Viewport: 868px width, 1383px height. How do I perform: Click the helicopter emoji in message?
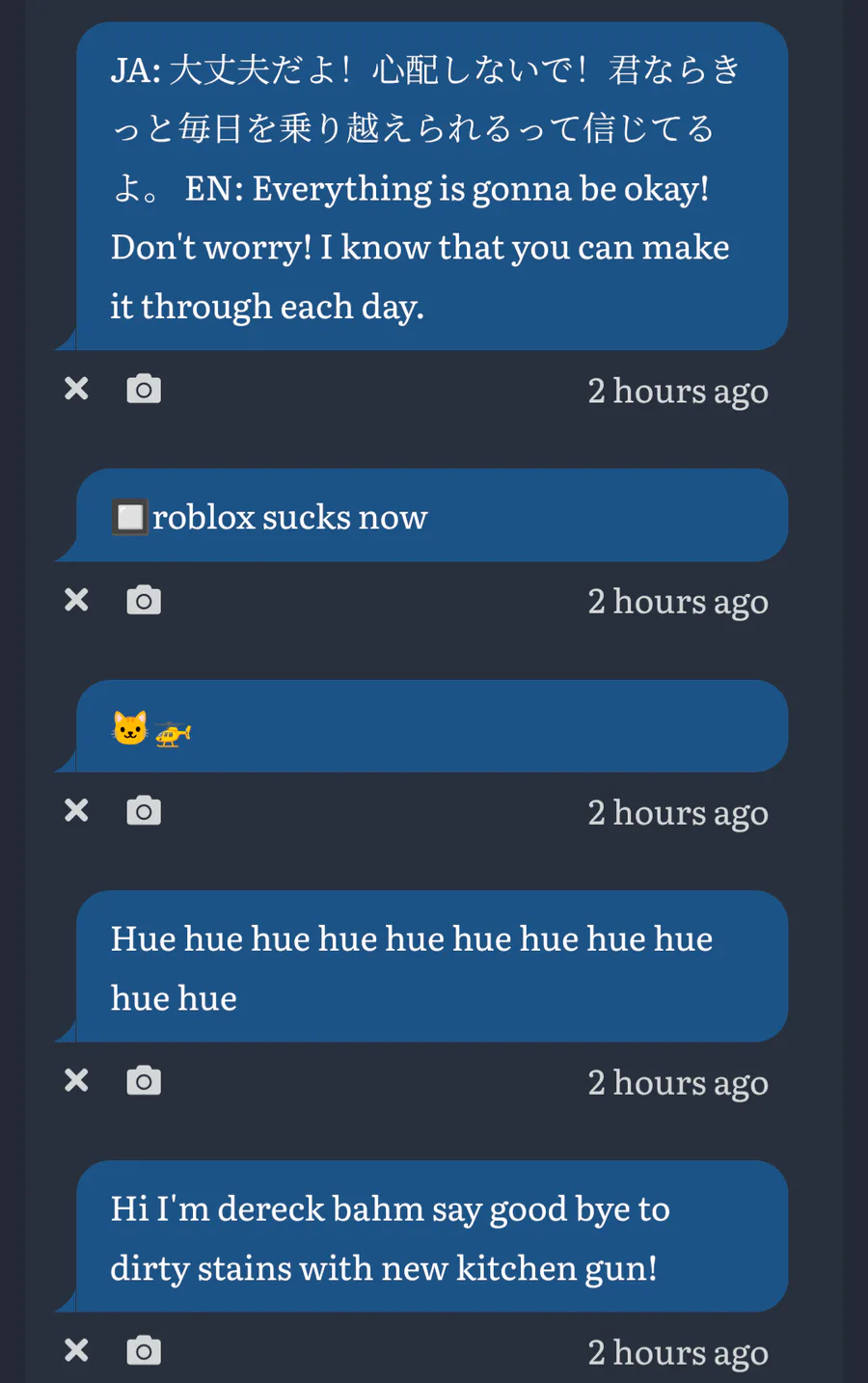coord(173,734)
